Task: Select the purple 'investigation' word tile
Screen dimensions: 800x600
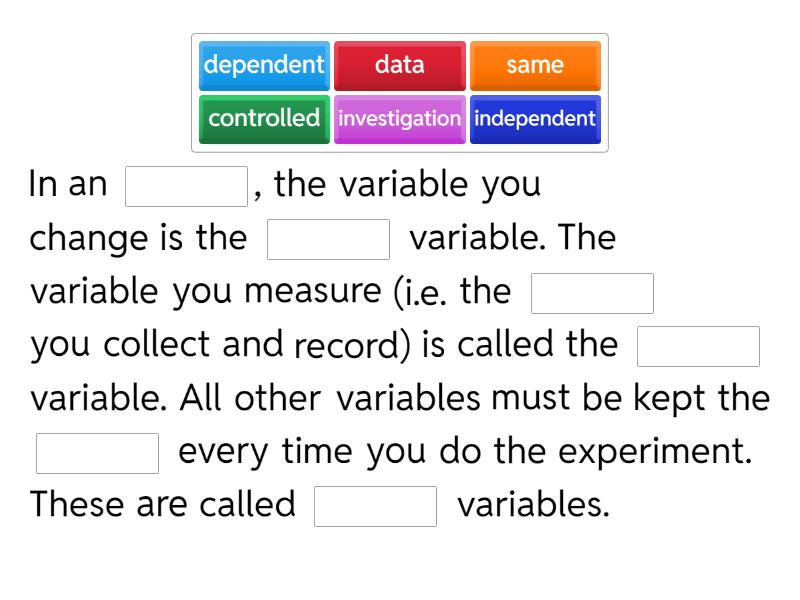Action: [400, 119]
